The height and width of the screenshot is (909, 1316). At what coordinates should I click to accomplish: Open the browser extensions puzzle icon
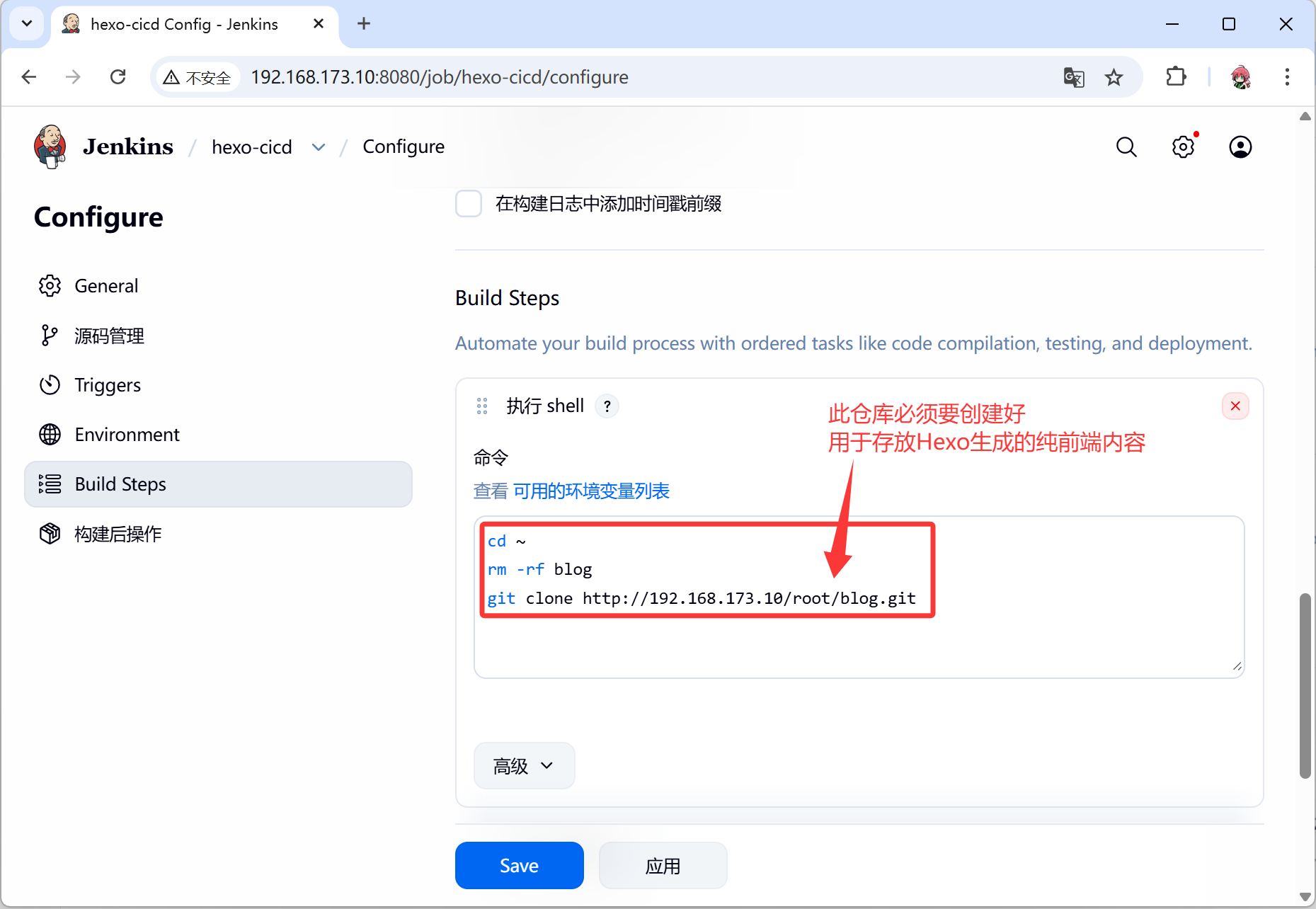point(1175,77)
